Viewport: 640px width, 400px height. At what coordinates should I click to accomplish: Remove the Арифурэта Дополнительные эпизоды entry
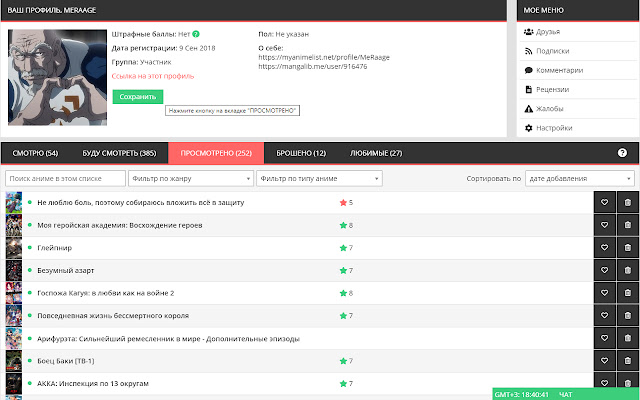(628, 338)
